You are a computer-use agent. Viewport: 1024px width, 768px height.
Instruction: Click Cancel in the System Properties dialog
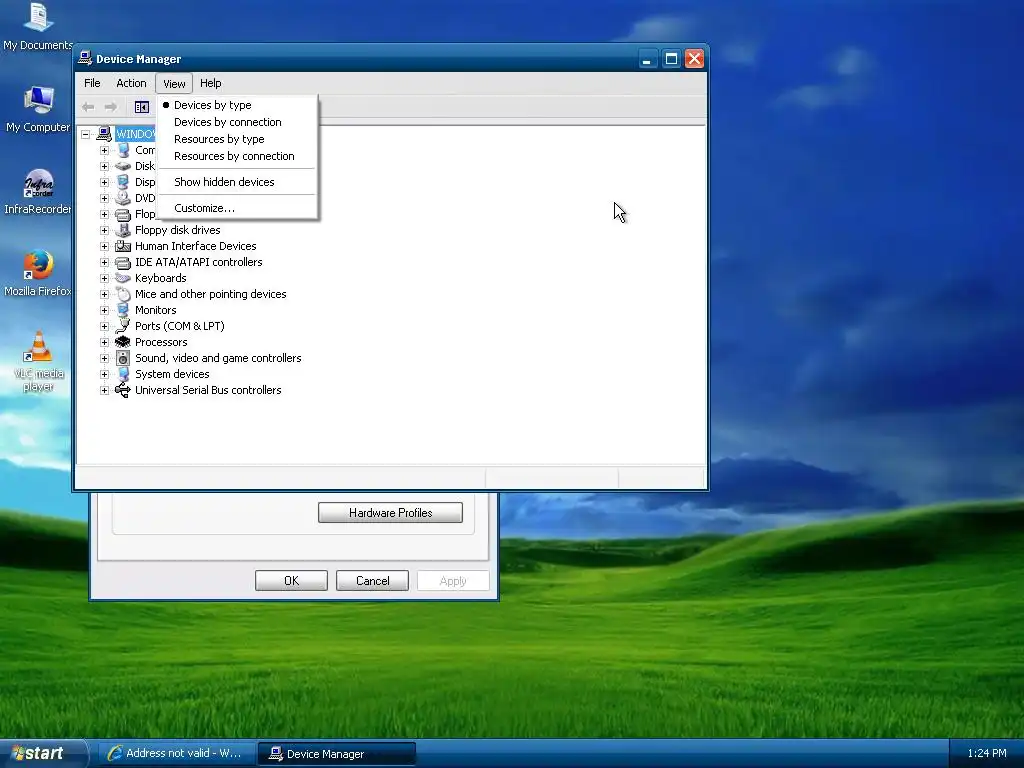tap(372, 581)
